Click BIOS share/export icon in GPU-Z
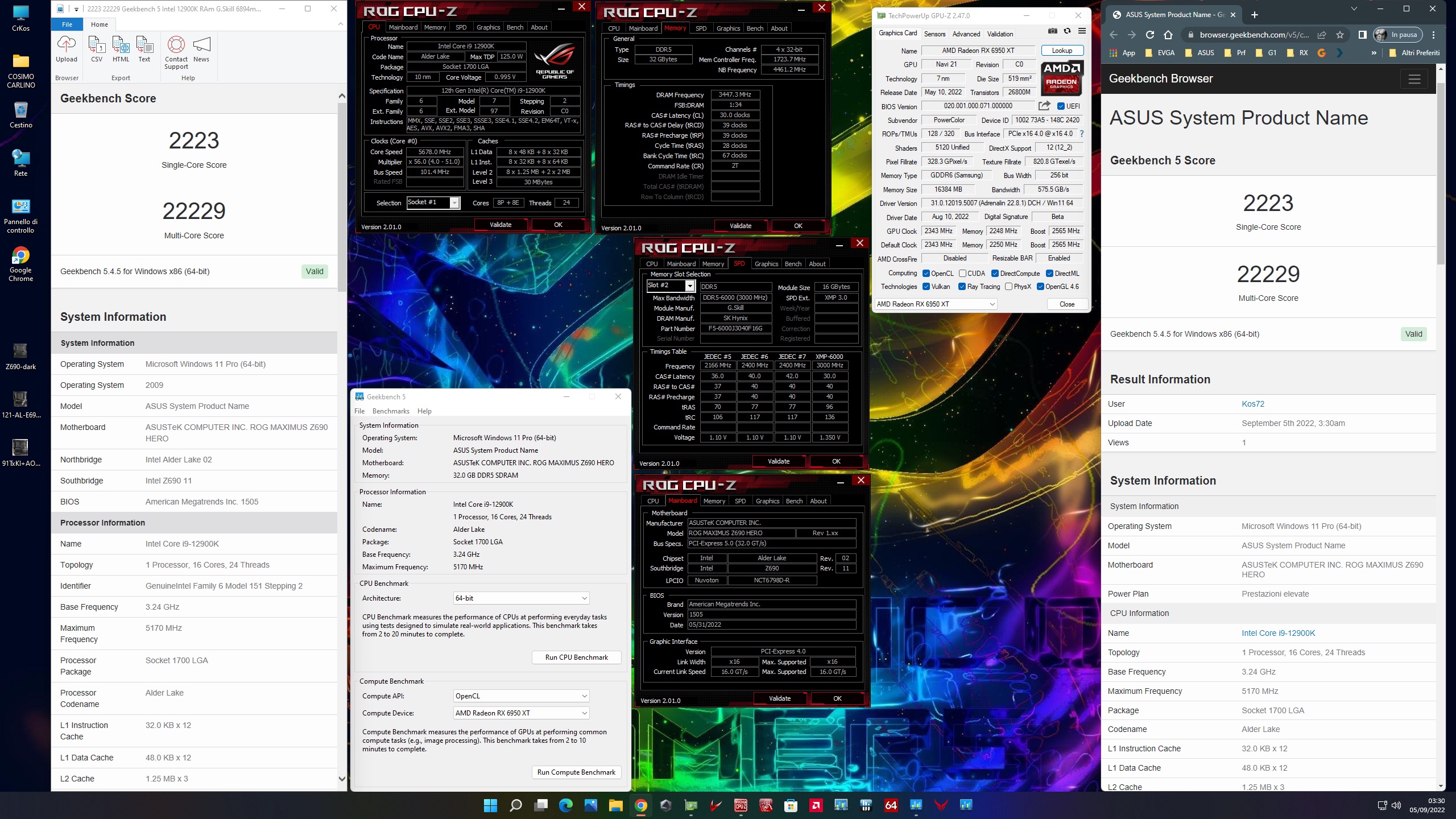Viewport: 1456px width, 819px height. 1044,106
